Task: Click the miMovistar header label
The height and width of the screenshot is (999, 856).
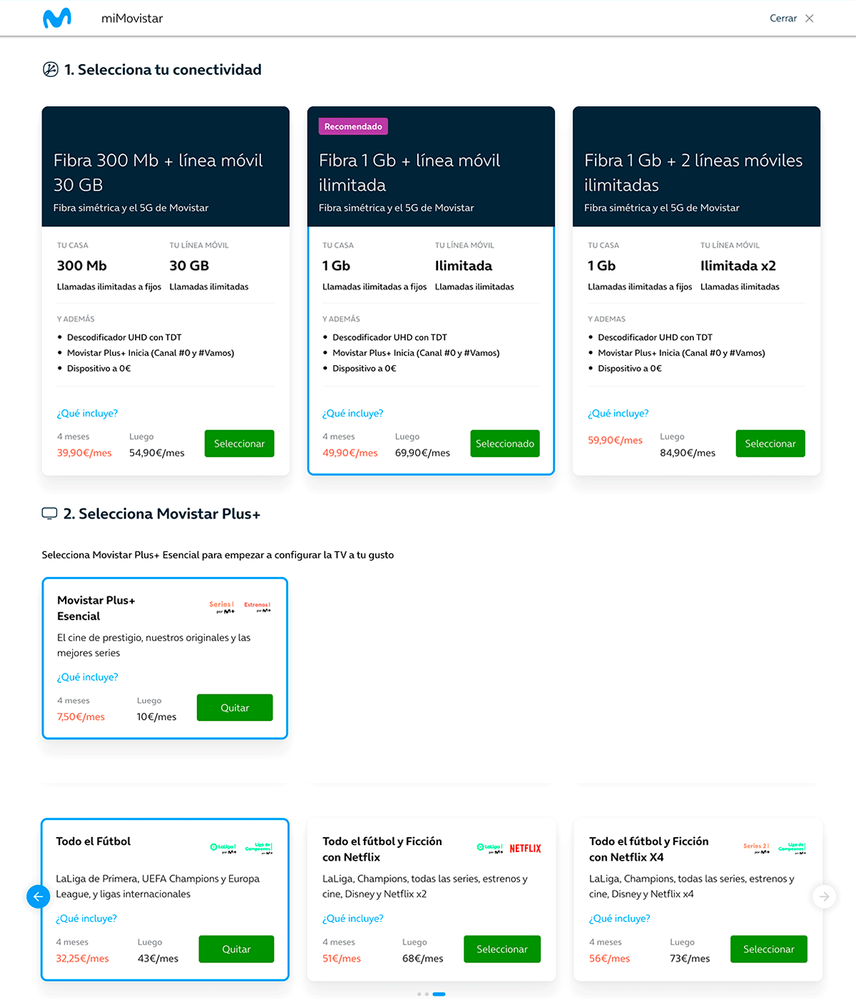Action: coord(132,18)
